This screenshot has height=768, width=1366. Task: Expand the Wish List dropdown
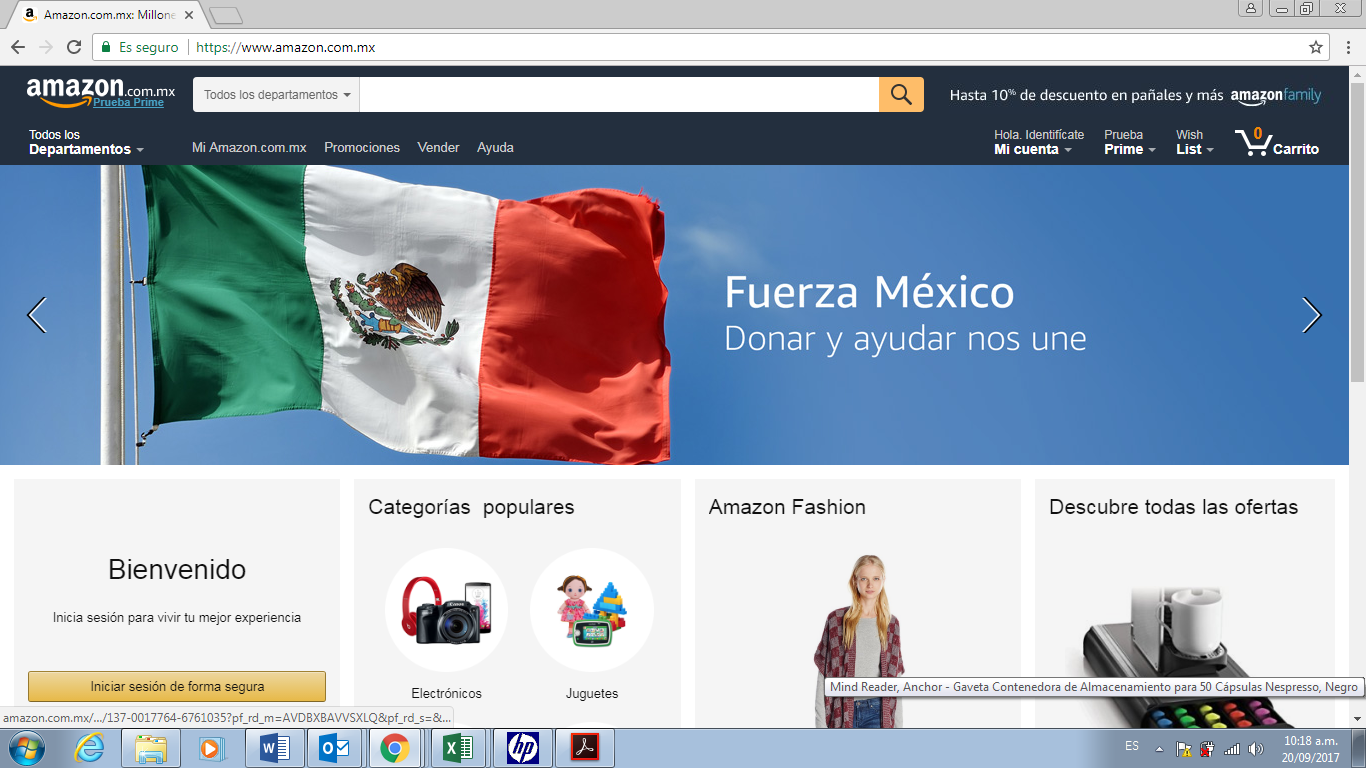click(1194, 142)
